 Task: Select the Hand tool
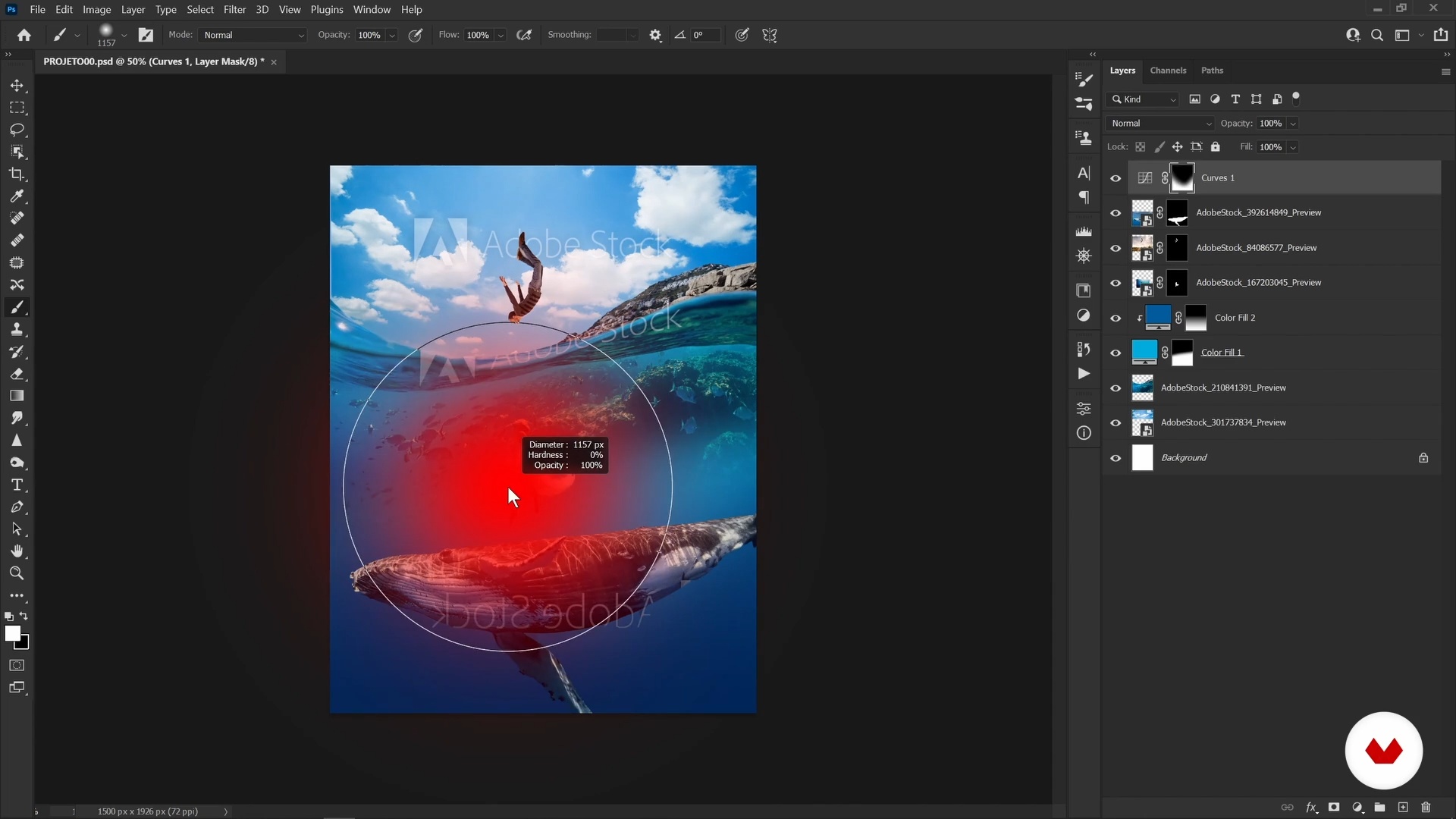coord(17,551)
